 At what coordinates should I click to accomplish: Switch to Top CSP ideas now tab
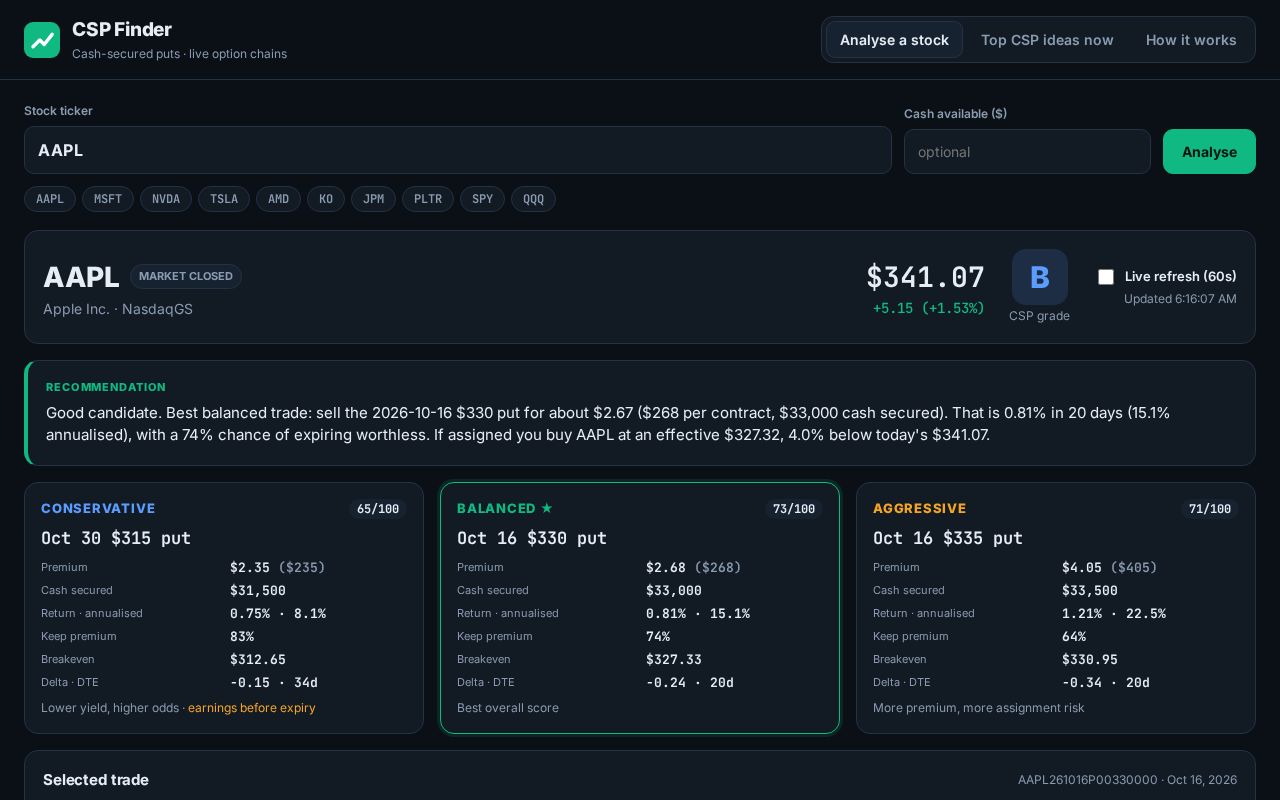[x=1047, y=40]
